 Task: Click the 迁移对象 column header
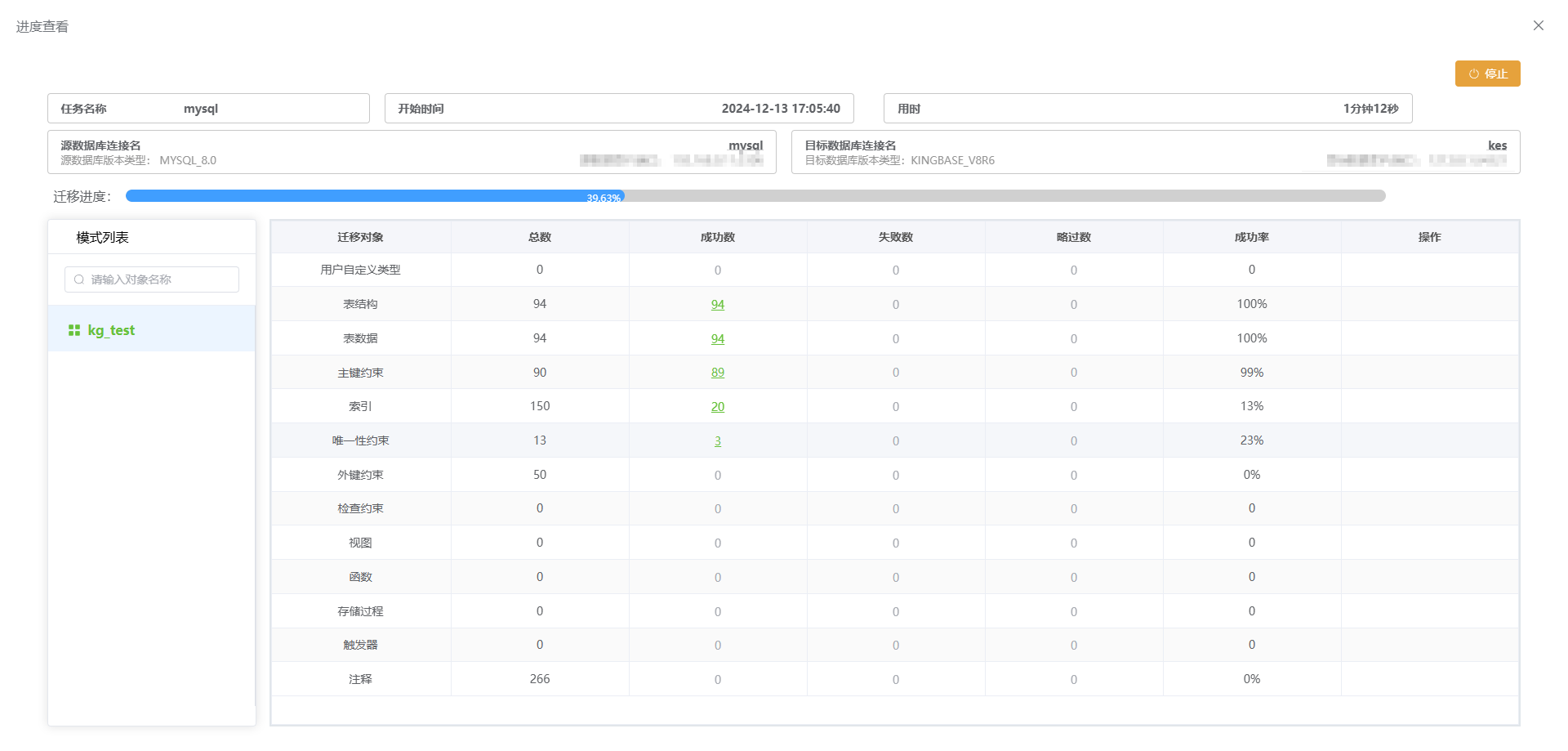click(x=360, y=237)
